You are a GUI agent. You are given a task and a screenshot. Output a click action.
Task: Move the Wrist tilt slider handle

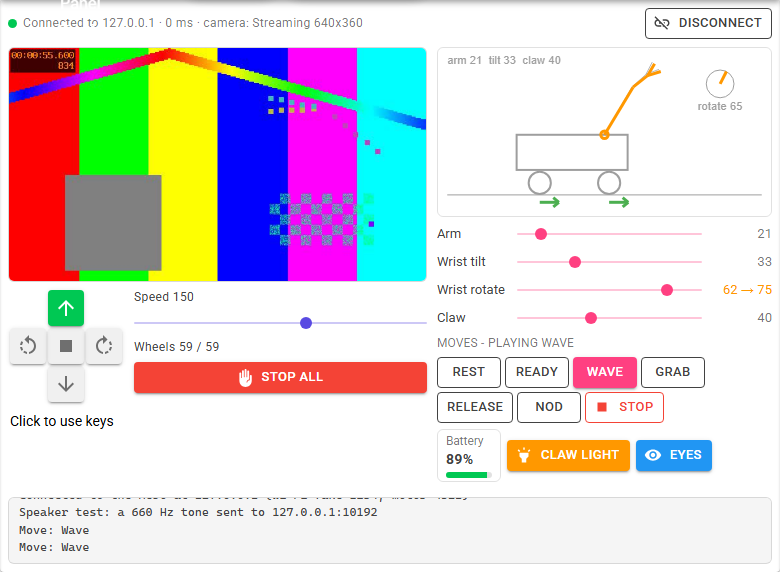[575, 262]
